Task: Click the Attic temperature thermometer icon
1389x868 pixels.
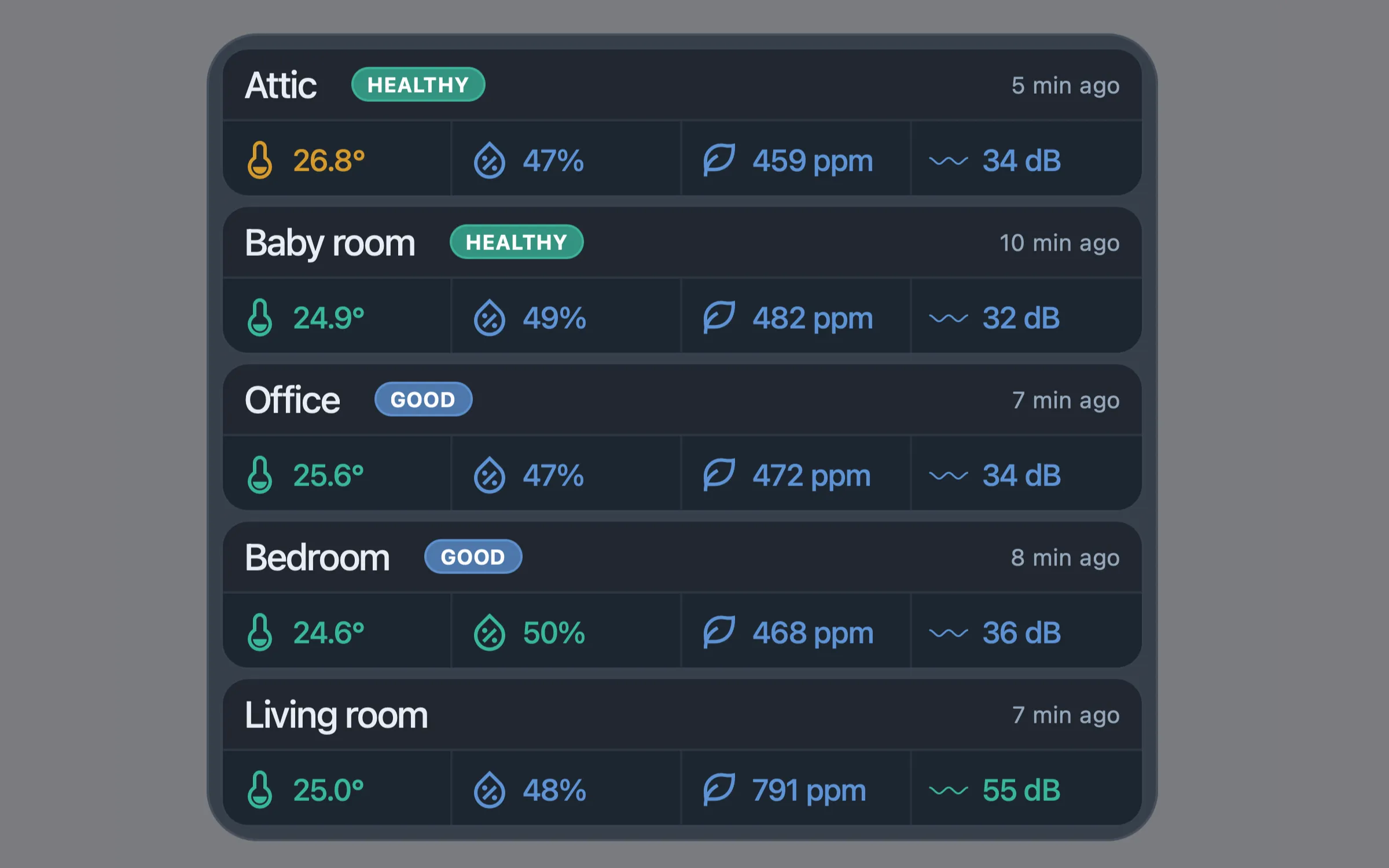Action: click(259, 160)
